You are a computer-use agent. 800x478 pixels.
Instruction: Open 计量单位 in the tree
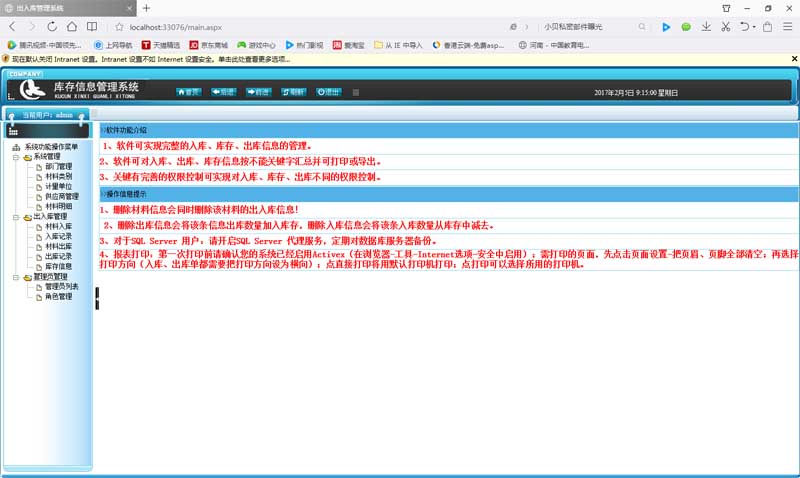59,187
